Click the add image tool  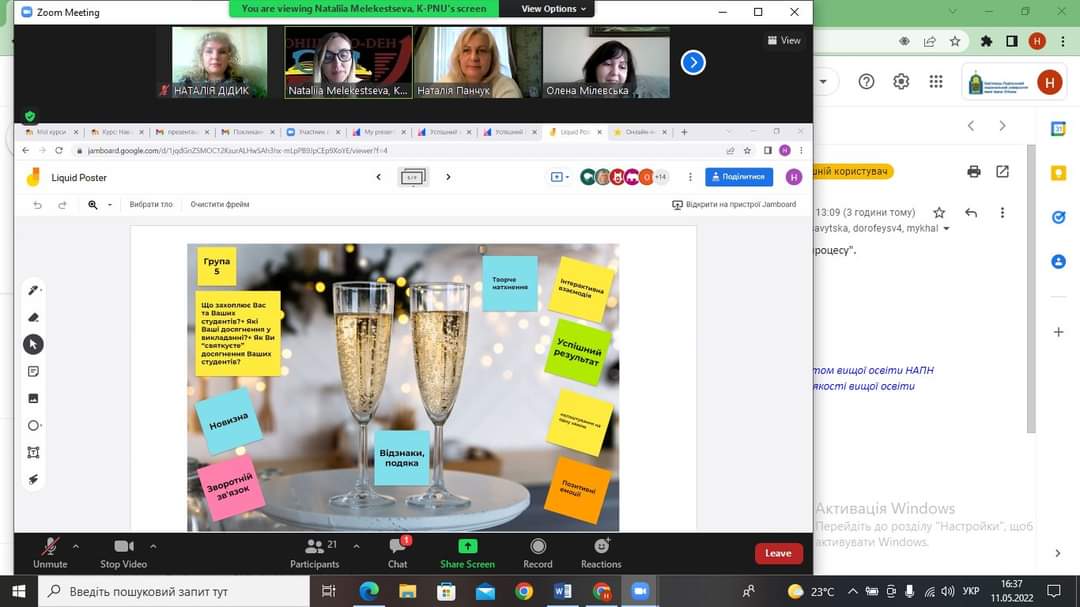coord(33,398)
